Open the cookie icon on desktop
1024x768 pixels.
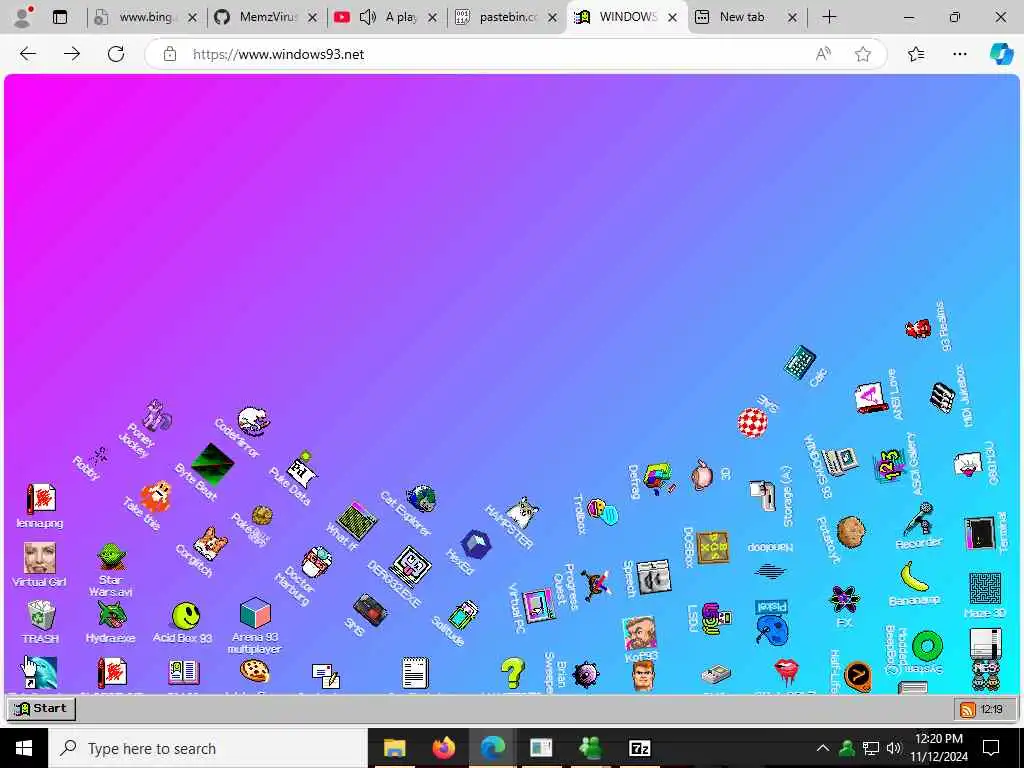(255, 670)
